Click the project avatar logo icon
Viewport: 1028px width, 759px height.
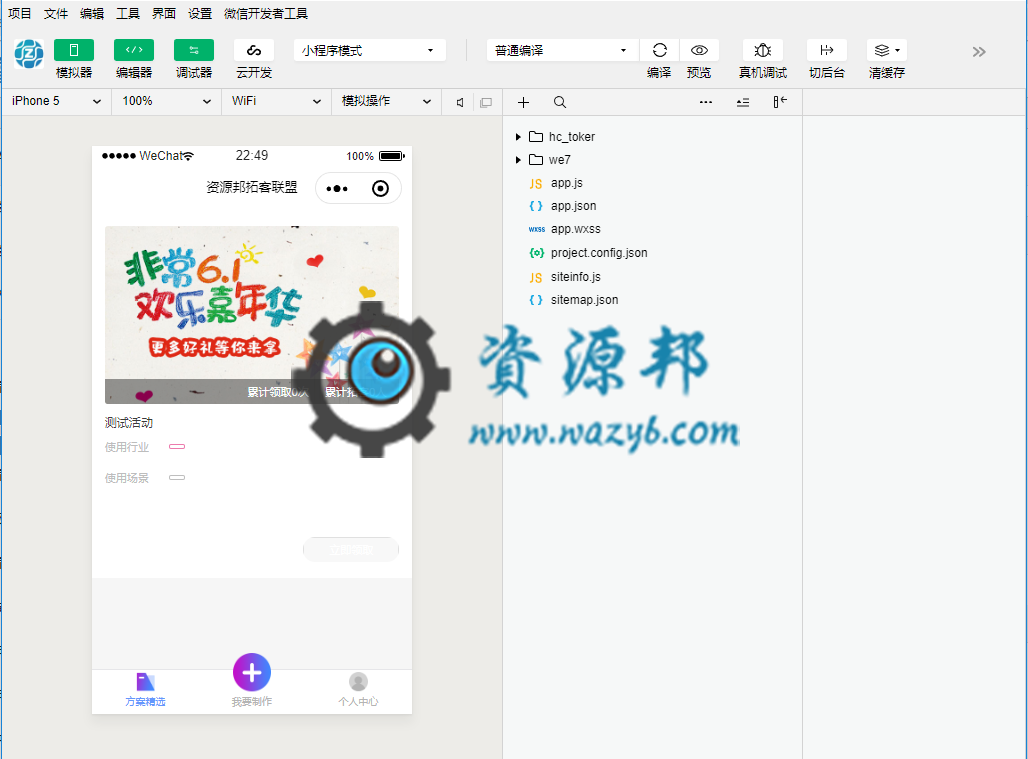coord(29,54)
